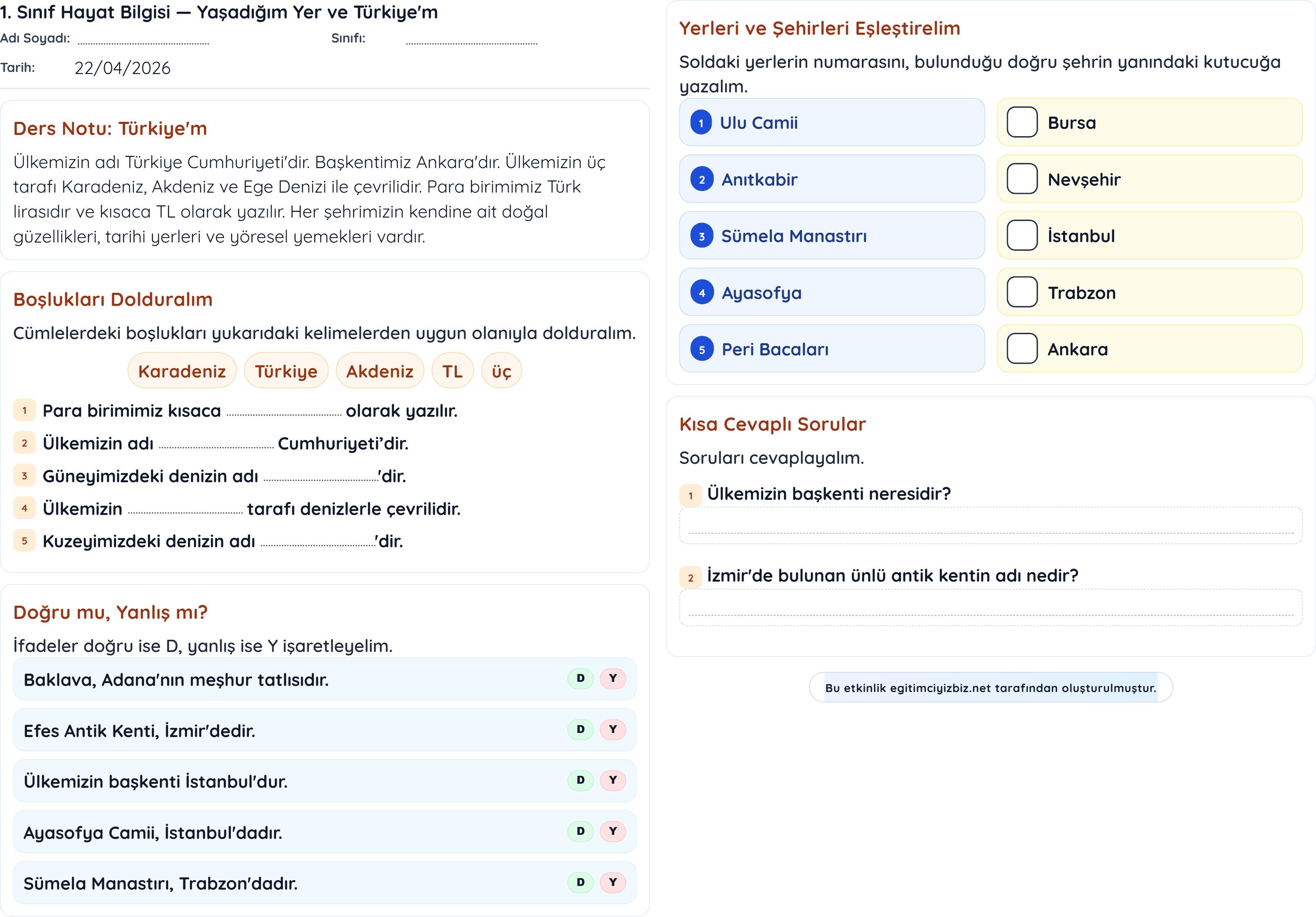Click the number 5 badge of Peri Bacaları

pos(701,349)
